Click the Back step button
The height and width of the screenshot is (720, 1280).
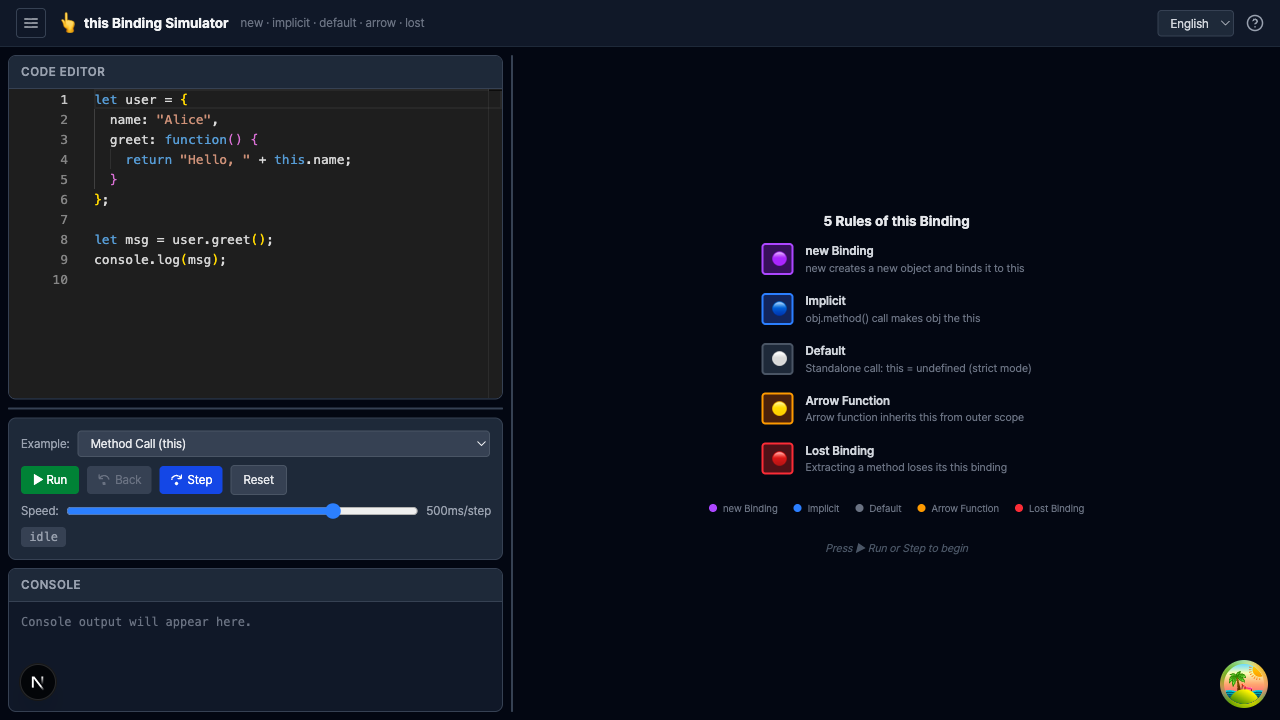[120, 480]
